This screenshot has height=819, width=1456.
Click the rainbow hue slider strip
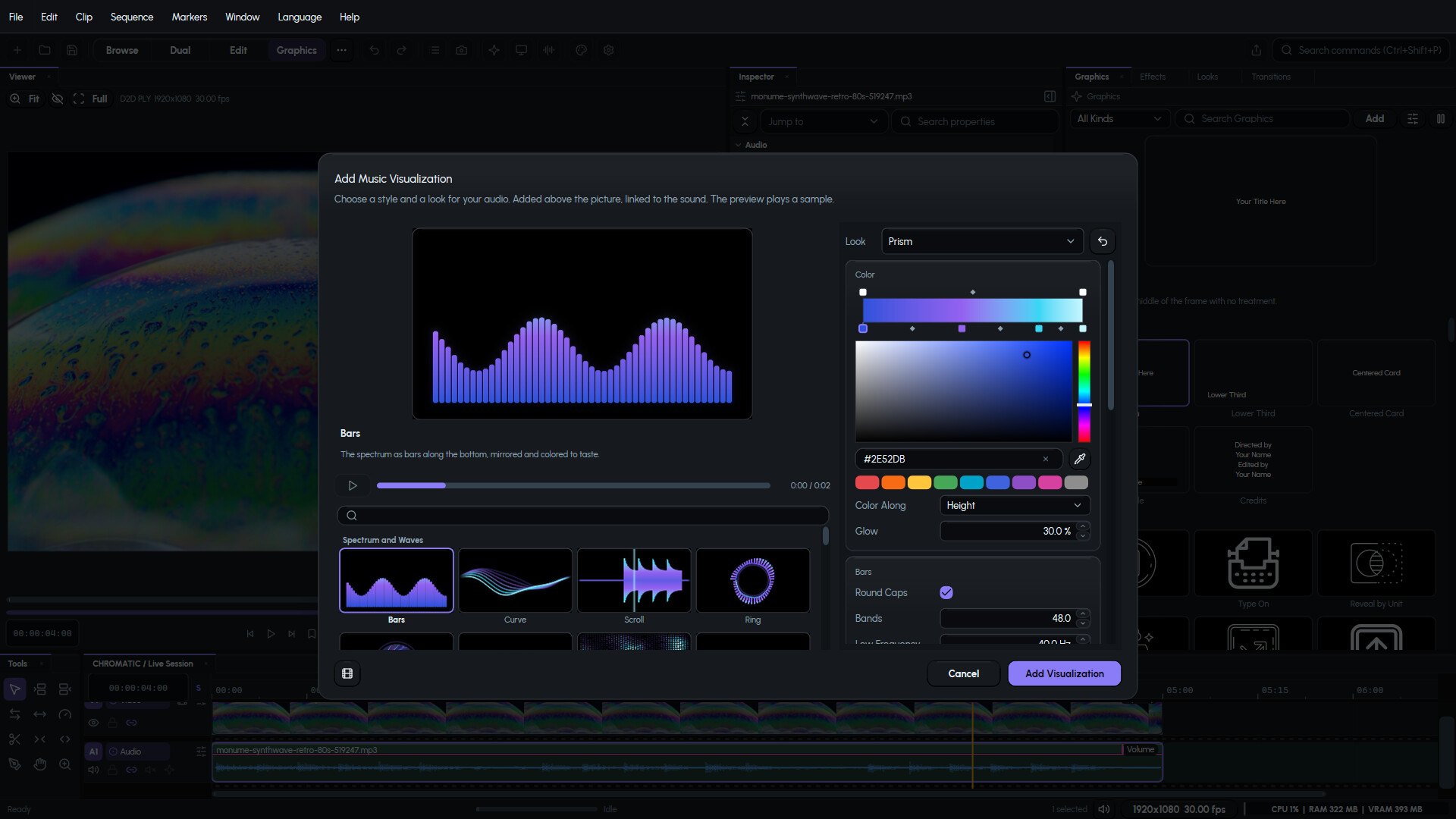click(x=1084, y=391)
